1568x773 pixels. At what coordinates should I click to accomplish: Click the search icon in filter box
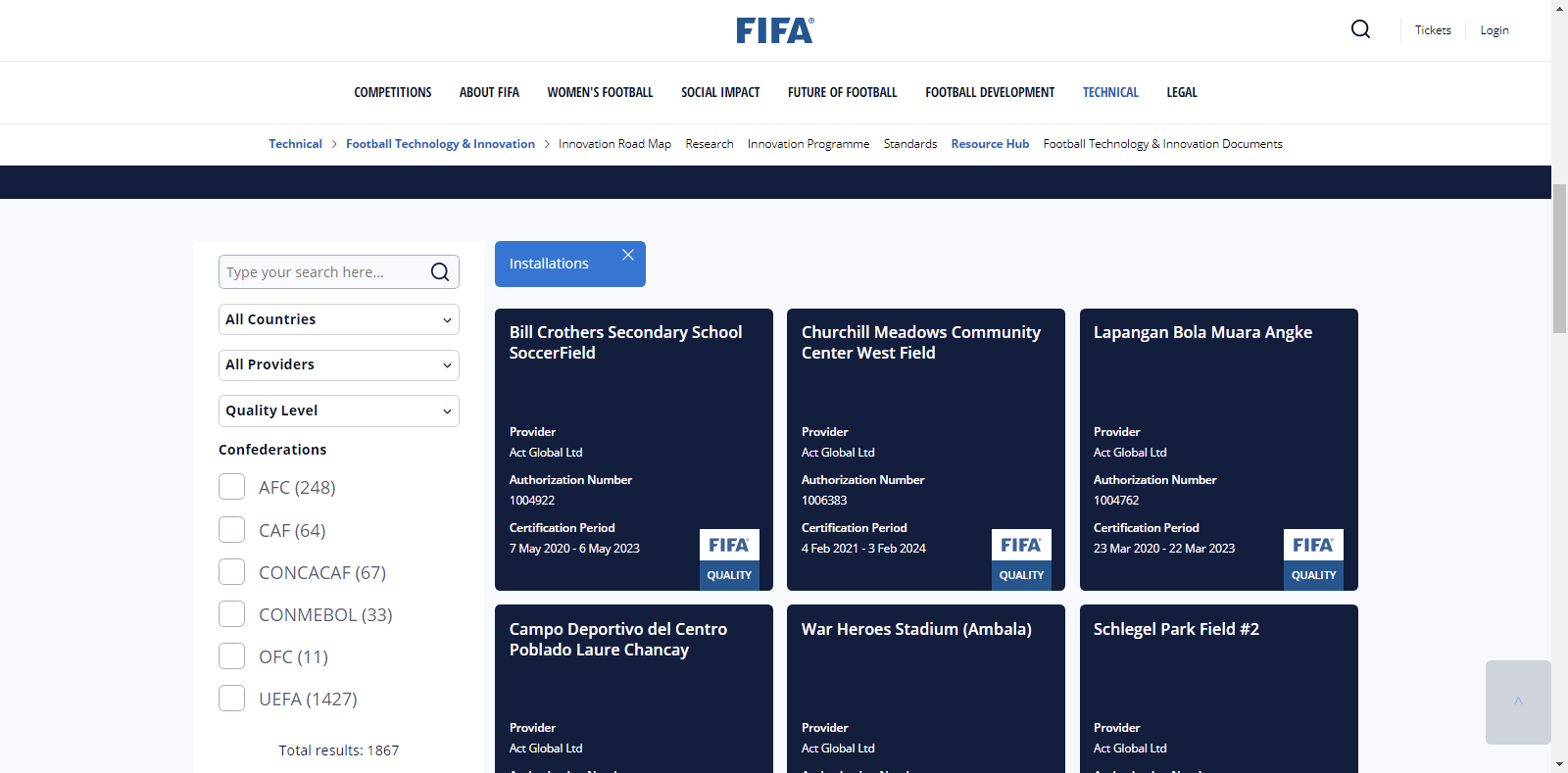[440, 272]
